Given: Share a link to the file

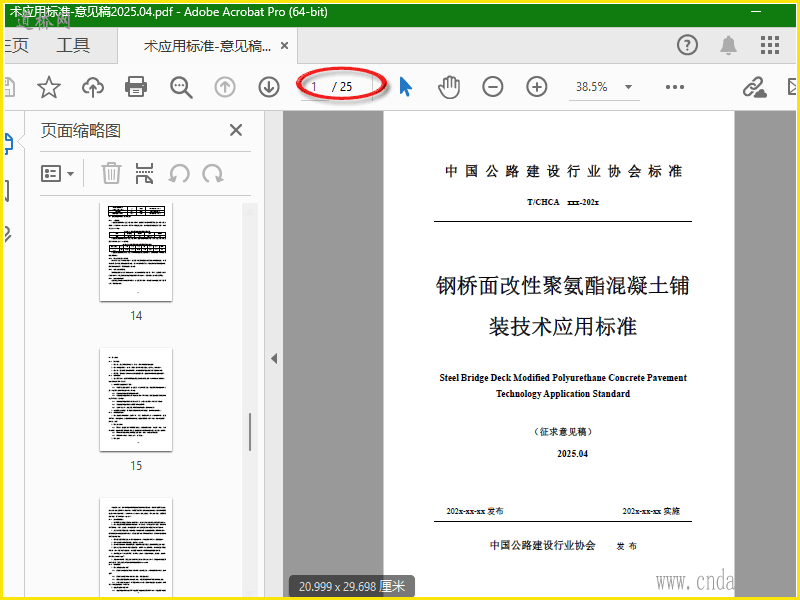Looking at the screenshot, I should (x=755, y=87).
